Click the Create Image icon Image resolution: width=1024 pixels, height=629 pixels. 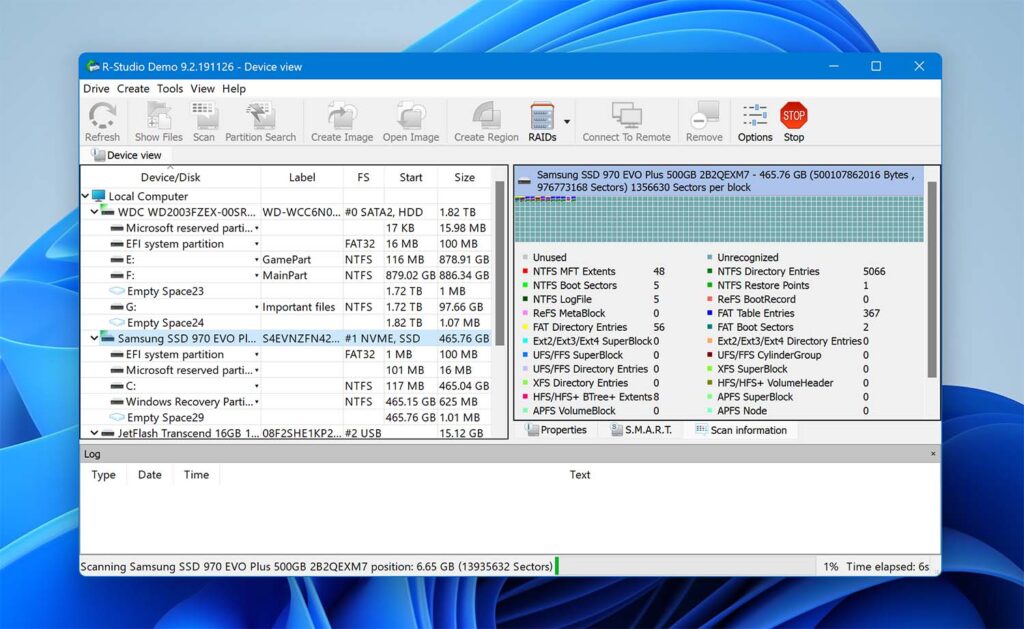tap(341, 115)
